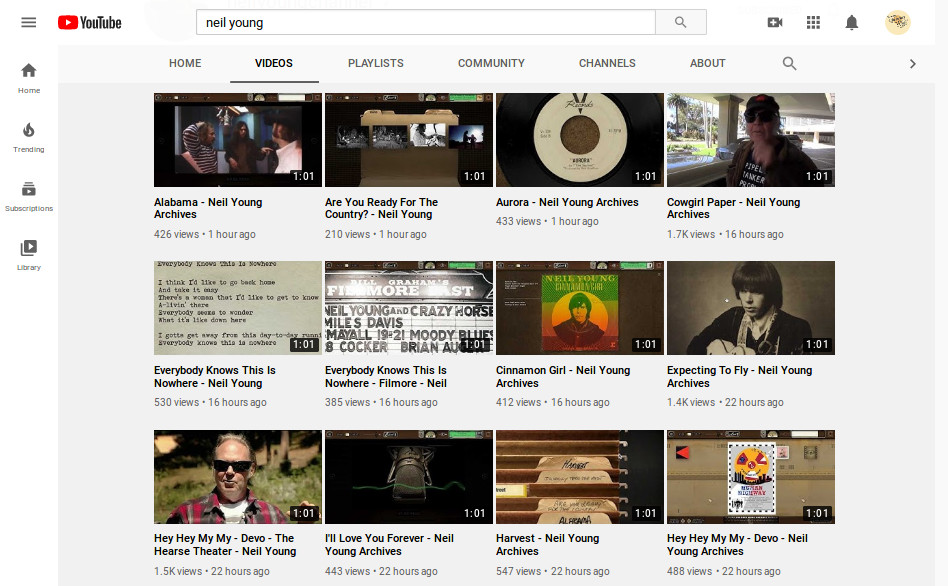The width and height of the screenshot is (948, 586).
Task: Click title Are You Ready For The Country?
Action: tap(381, 208)
